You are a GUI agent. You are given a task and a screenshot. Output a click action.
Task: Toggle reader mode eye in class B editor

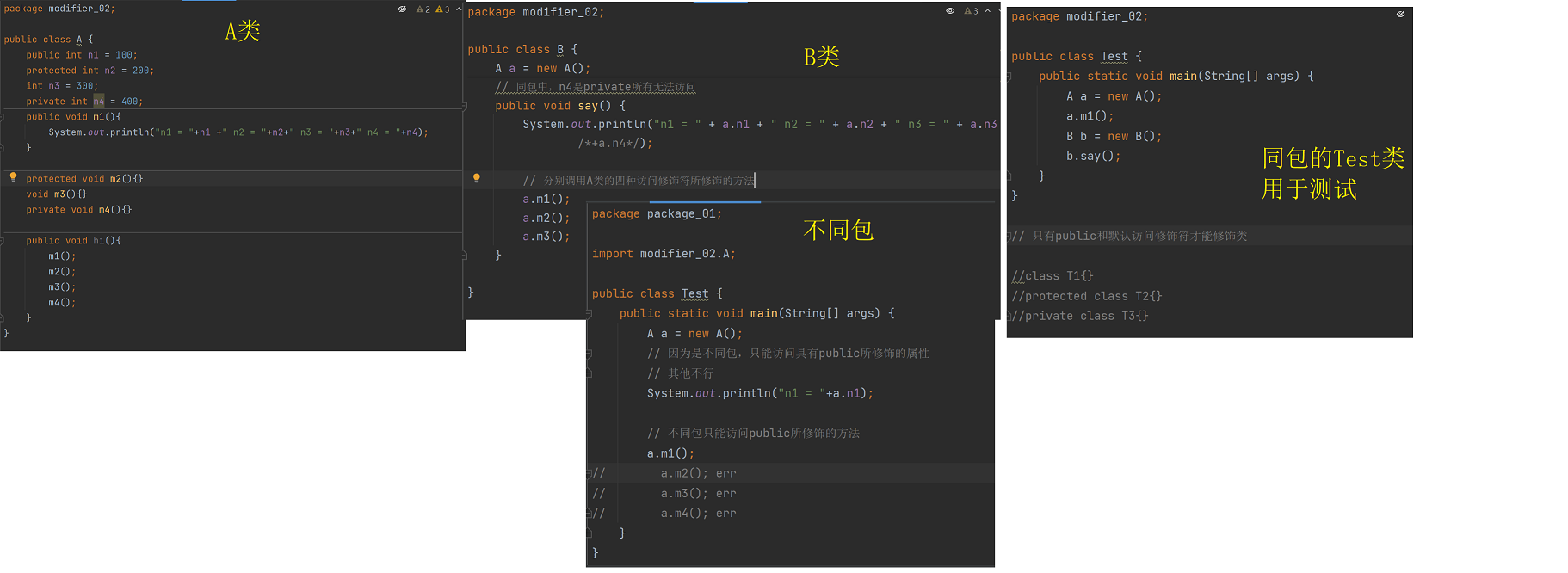pos(950,11)
